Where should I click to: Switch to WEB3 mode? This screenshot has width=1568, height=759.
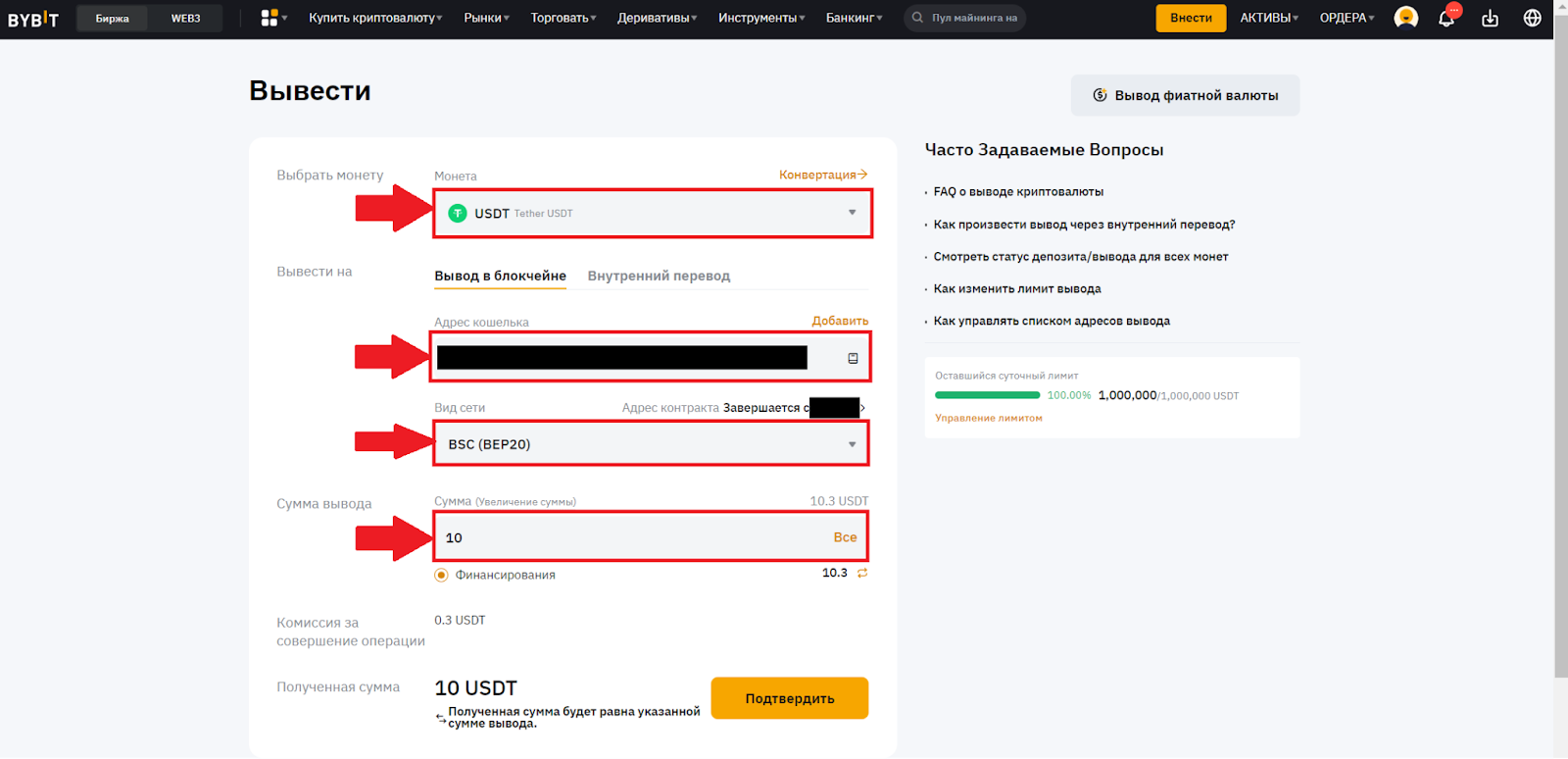pyautogui.click(x=185, y=18)
